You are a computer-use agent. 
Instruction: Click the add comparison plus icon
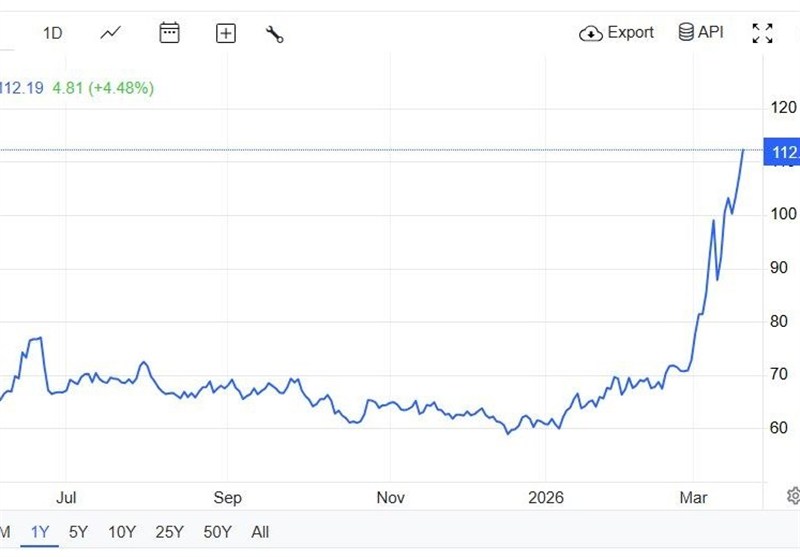(226, 33)
